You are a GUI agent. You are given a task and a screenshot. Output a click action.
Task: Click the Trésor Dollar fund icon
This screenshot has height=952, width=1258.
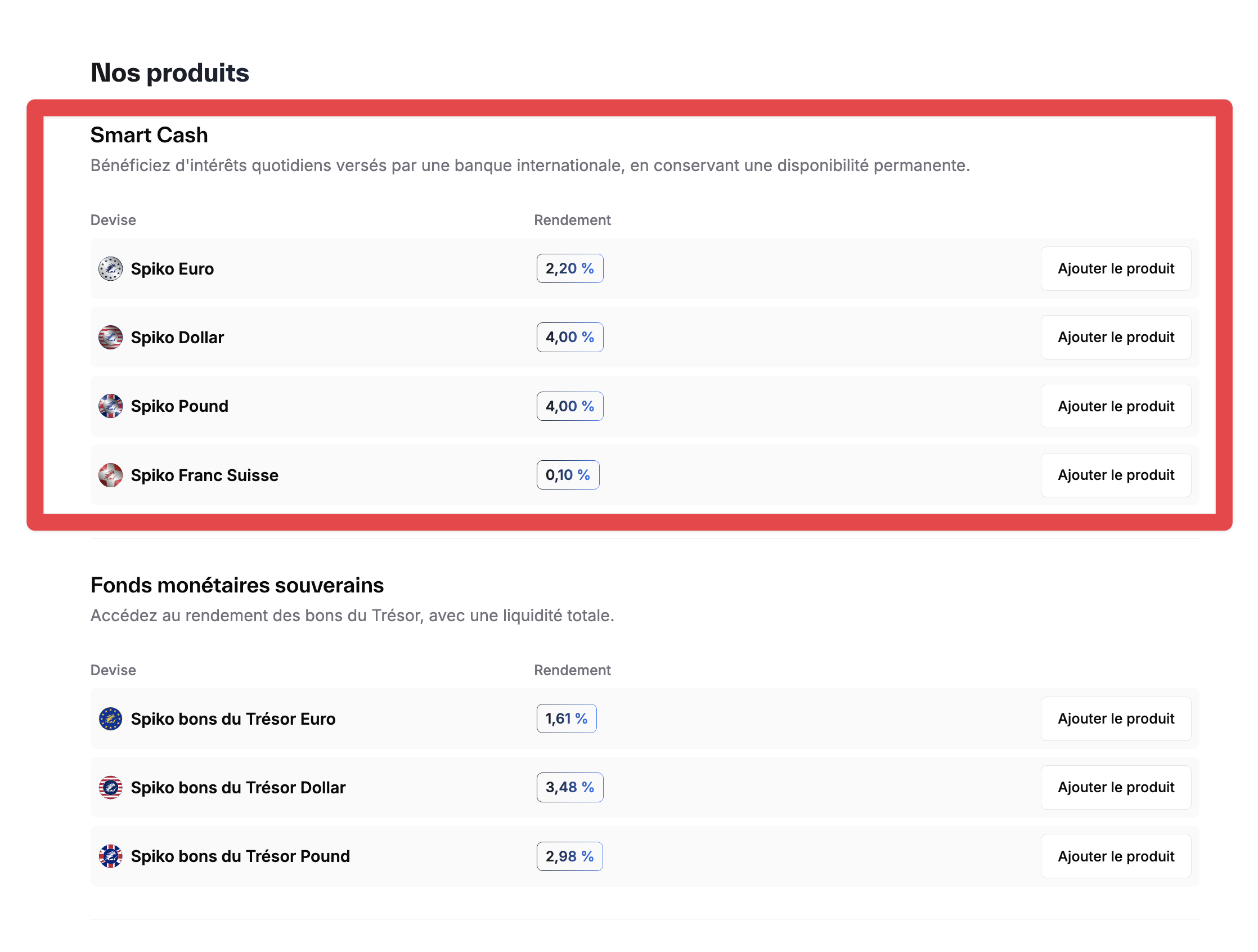pos(110,788)
